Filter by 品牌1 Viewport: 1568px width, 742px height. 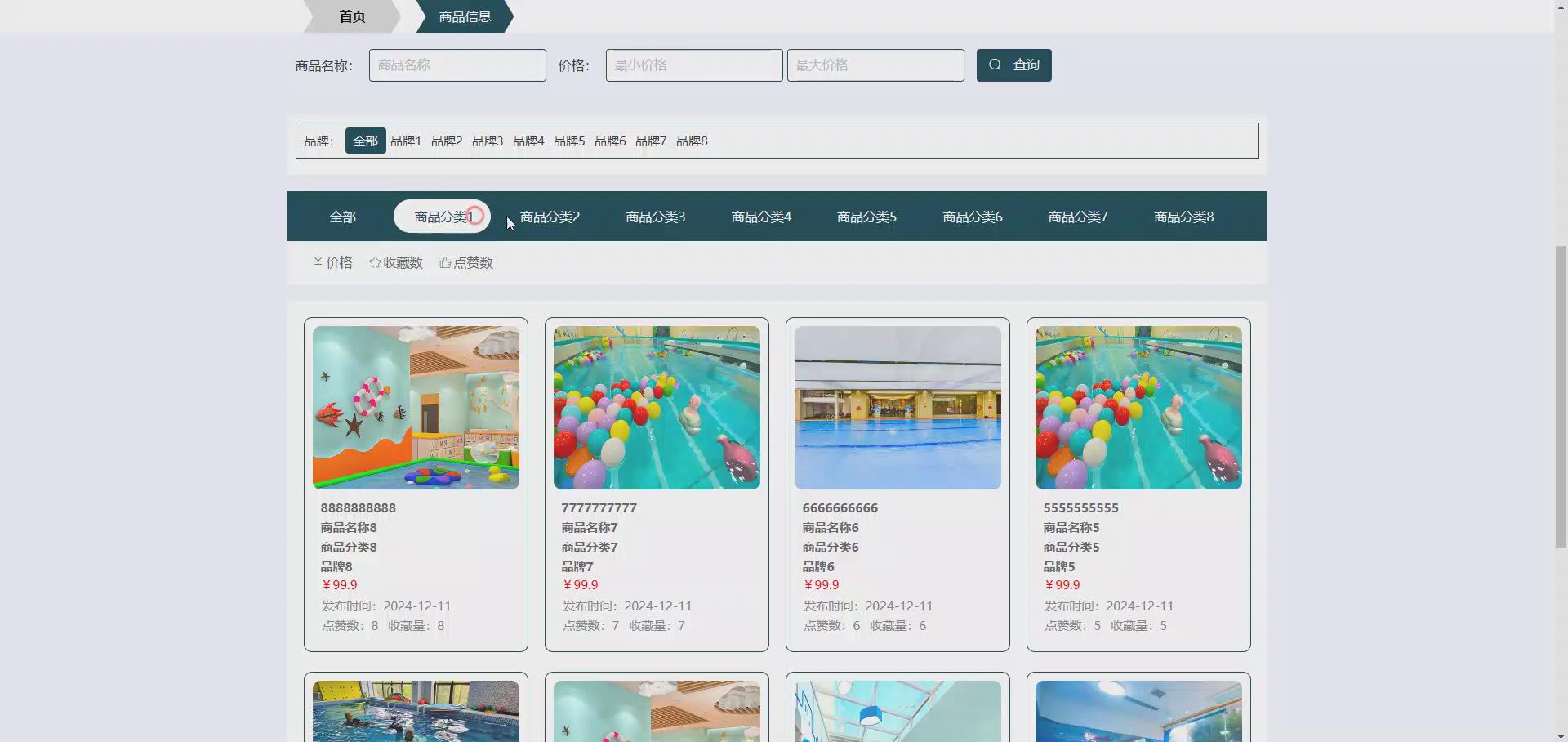[406, 141]
